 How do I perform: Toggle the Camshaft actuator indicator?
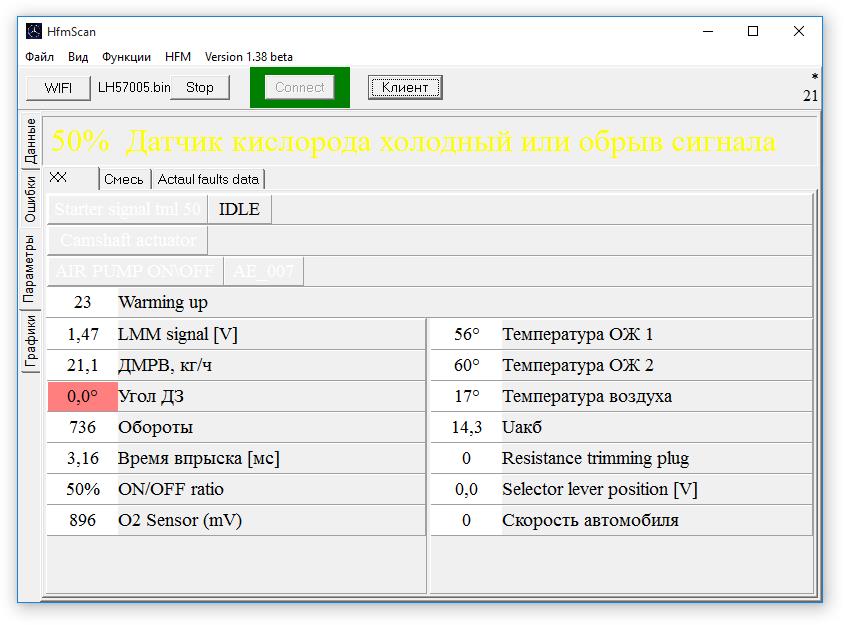pyautogui.click(x=128, y=240)
